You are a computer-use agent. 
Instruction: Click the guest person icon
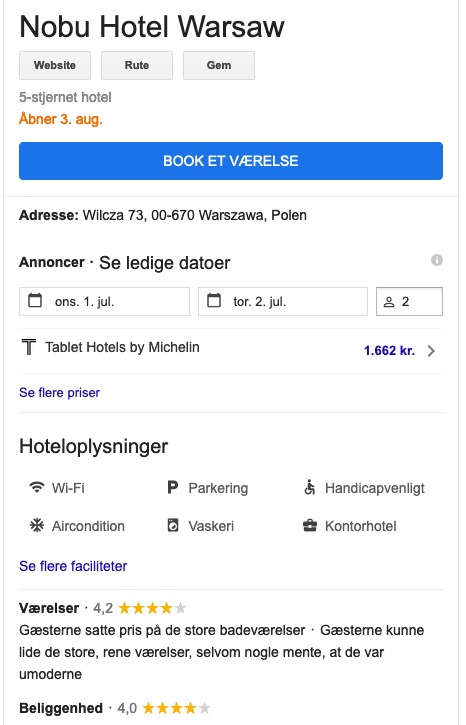coord(389,302)
